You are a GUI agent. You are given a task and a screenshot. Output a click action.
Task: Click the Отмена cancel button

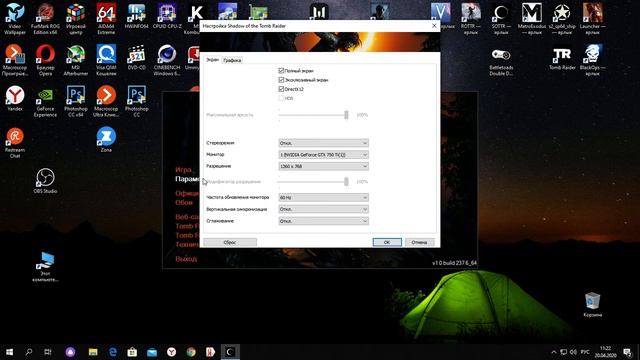(419, 242)
